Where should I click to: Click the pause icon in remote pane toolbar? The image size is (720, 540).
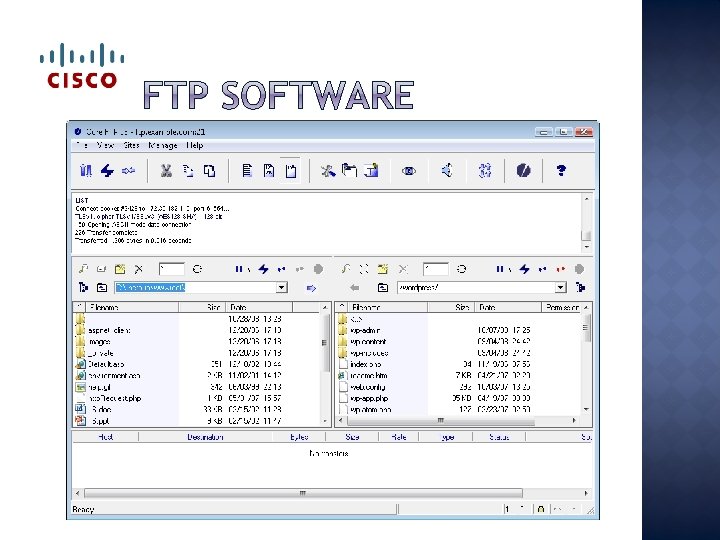[x=500, y=269]
